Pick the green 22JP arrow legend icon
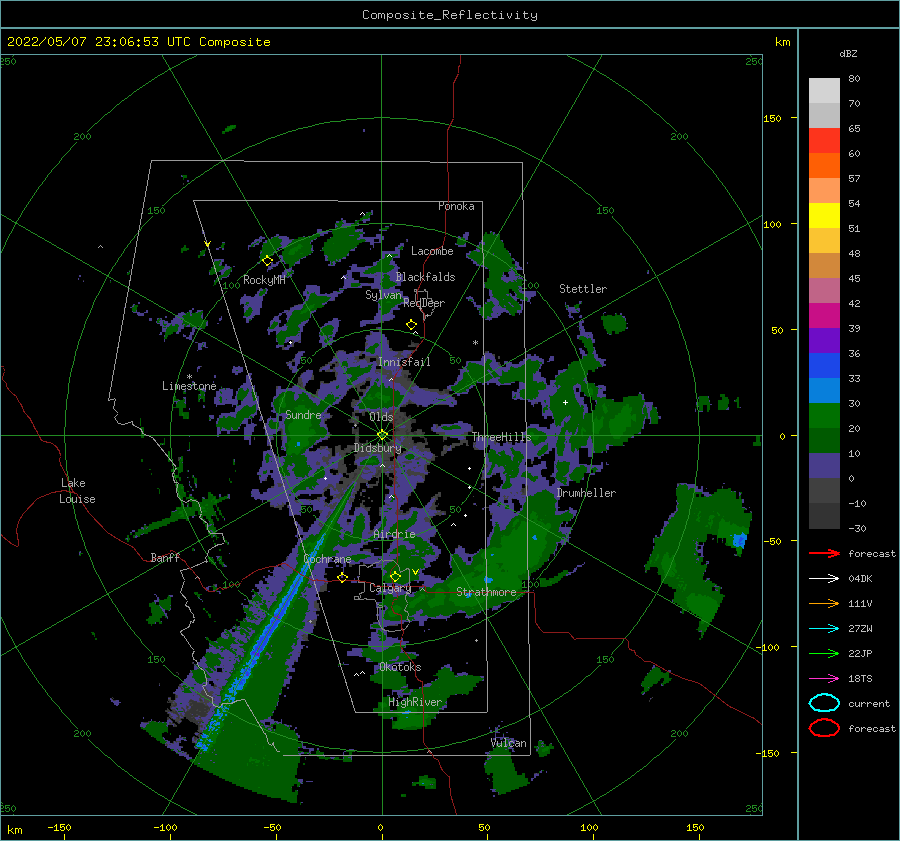The image size is (900, 841). (824, 653)
